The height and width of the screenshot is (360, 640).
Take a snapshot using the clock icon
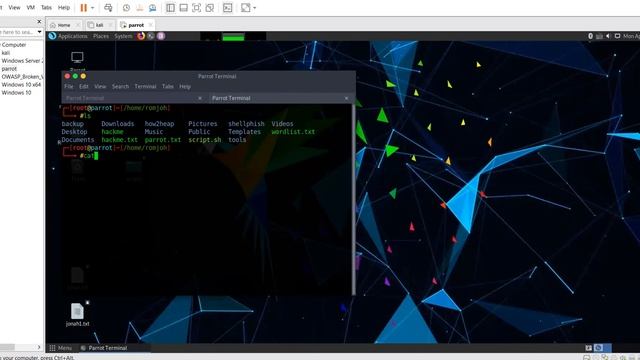[x=127, y=8]
